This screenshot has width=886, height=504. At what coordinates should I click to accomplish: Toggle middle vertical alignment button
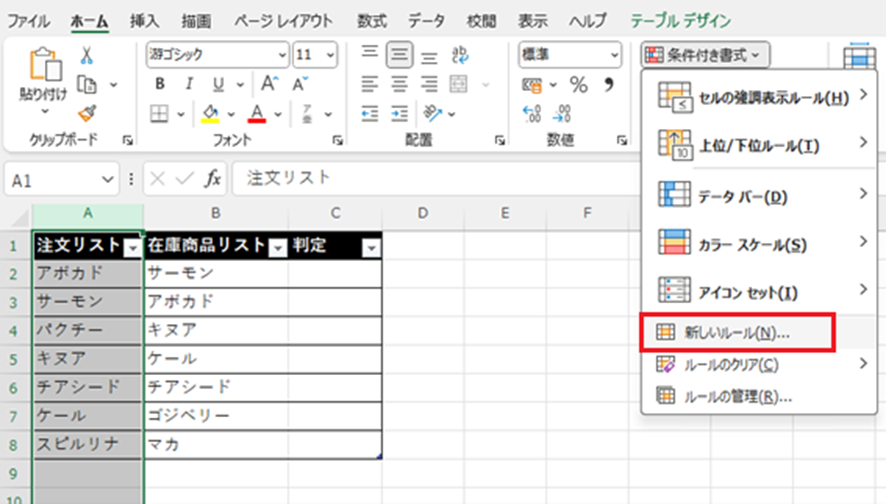(398, 55)
